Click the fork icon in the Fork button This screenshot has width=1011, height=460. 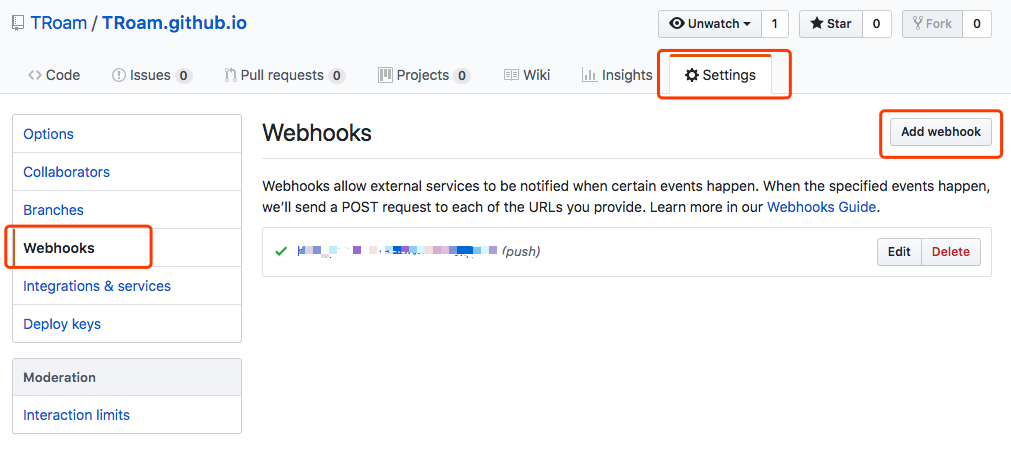pos(918,24)
